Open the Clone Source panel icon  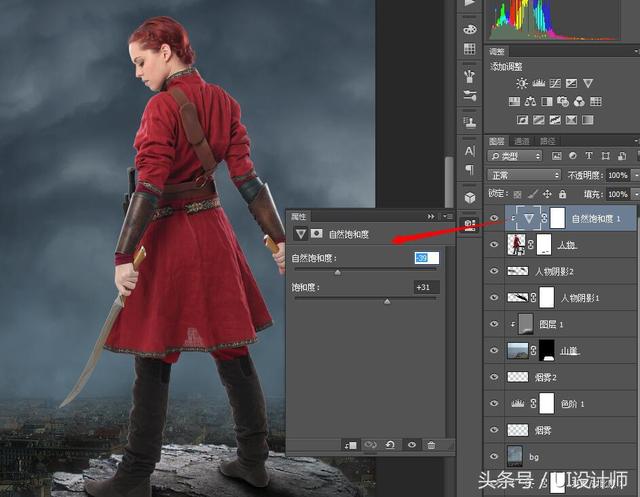470,122
